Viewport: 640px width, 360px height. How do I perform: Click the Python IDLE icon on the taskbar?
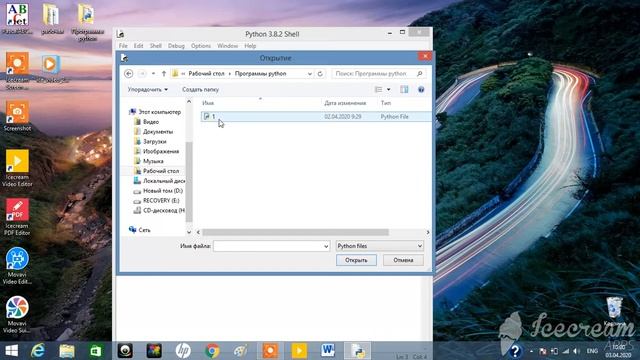tap(357, 351)
